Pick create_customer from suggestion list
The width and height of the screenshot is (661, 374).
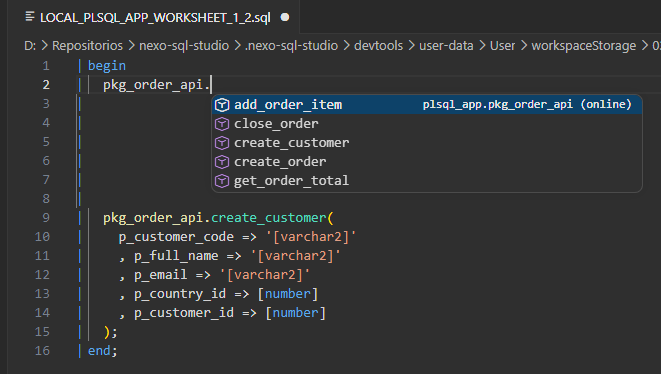[x=427, y=143]
